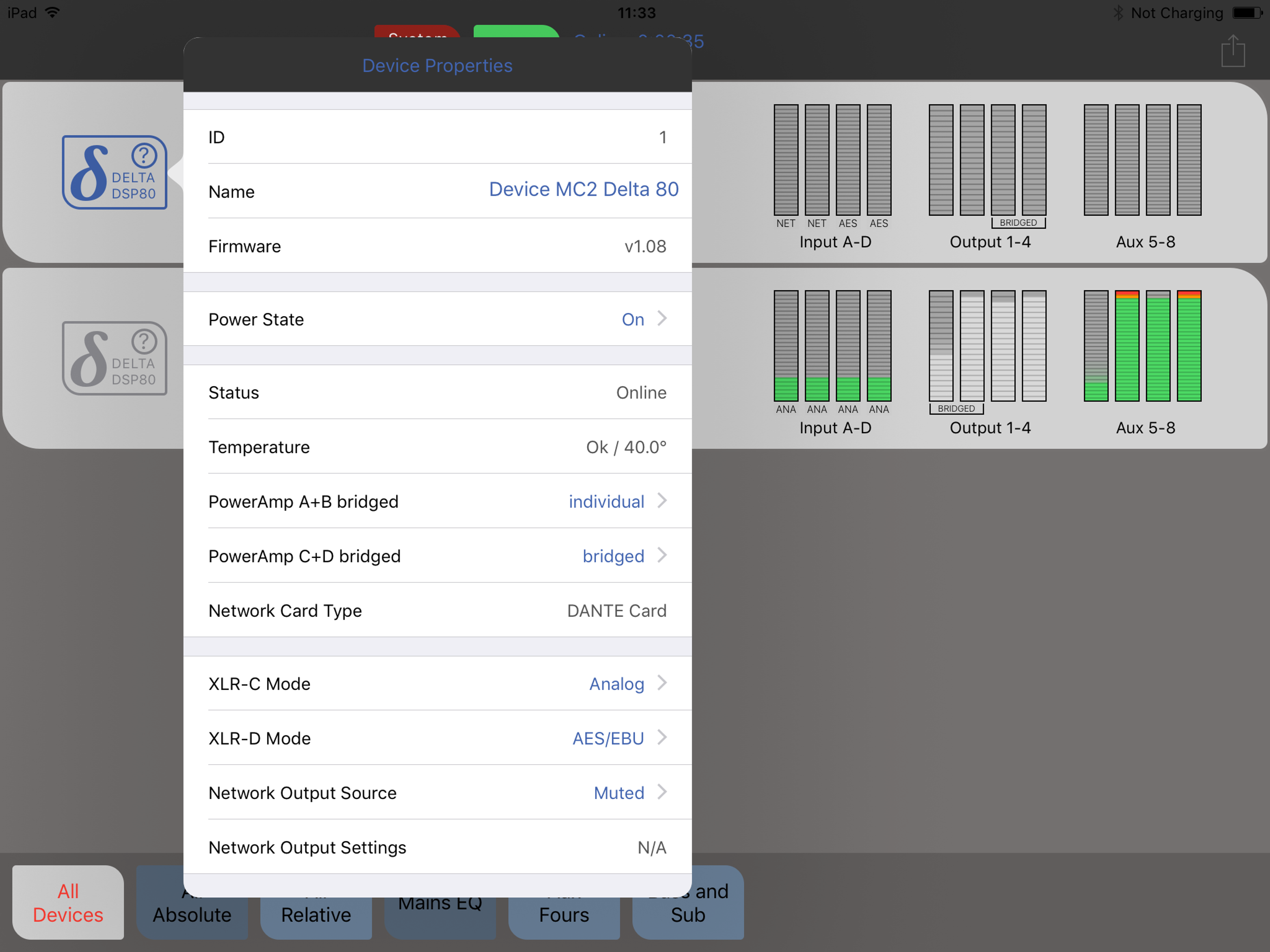Tap the grey Delta DSP80 device icon
The height and width of the screenshot is (952, 1270).
(114, 358)
